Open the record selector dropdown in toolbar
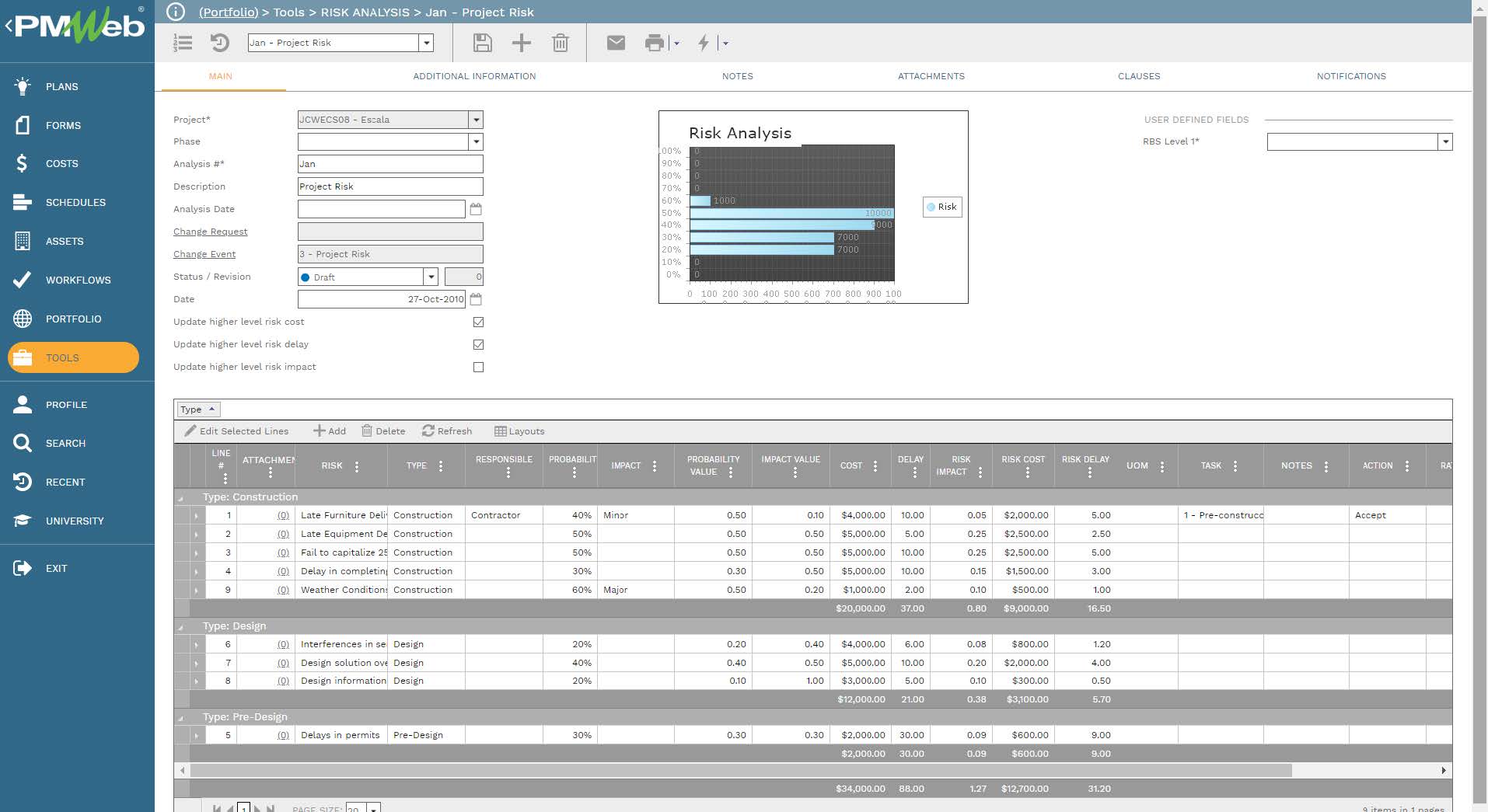The image size is (1488, 812). click(426, 43)
